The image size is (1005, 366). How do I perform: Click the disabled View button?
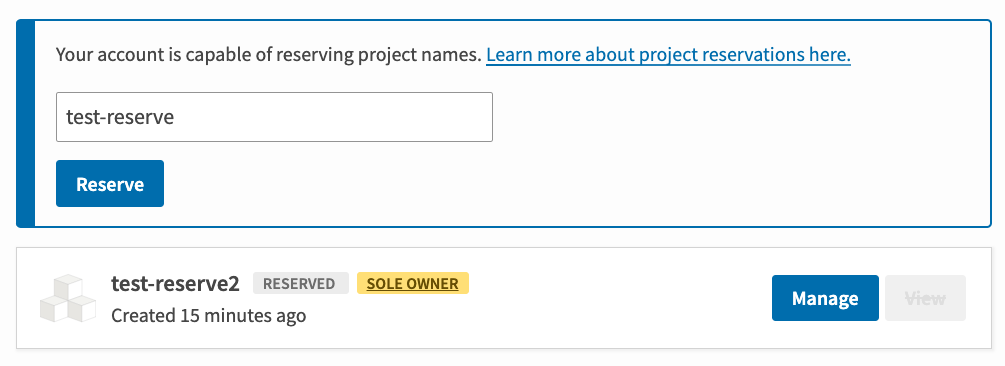[925, 298]
